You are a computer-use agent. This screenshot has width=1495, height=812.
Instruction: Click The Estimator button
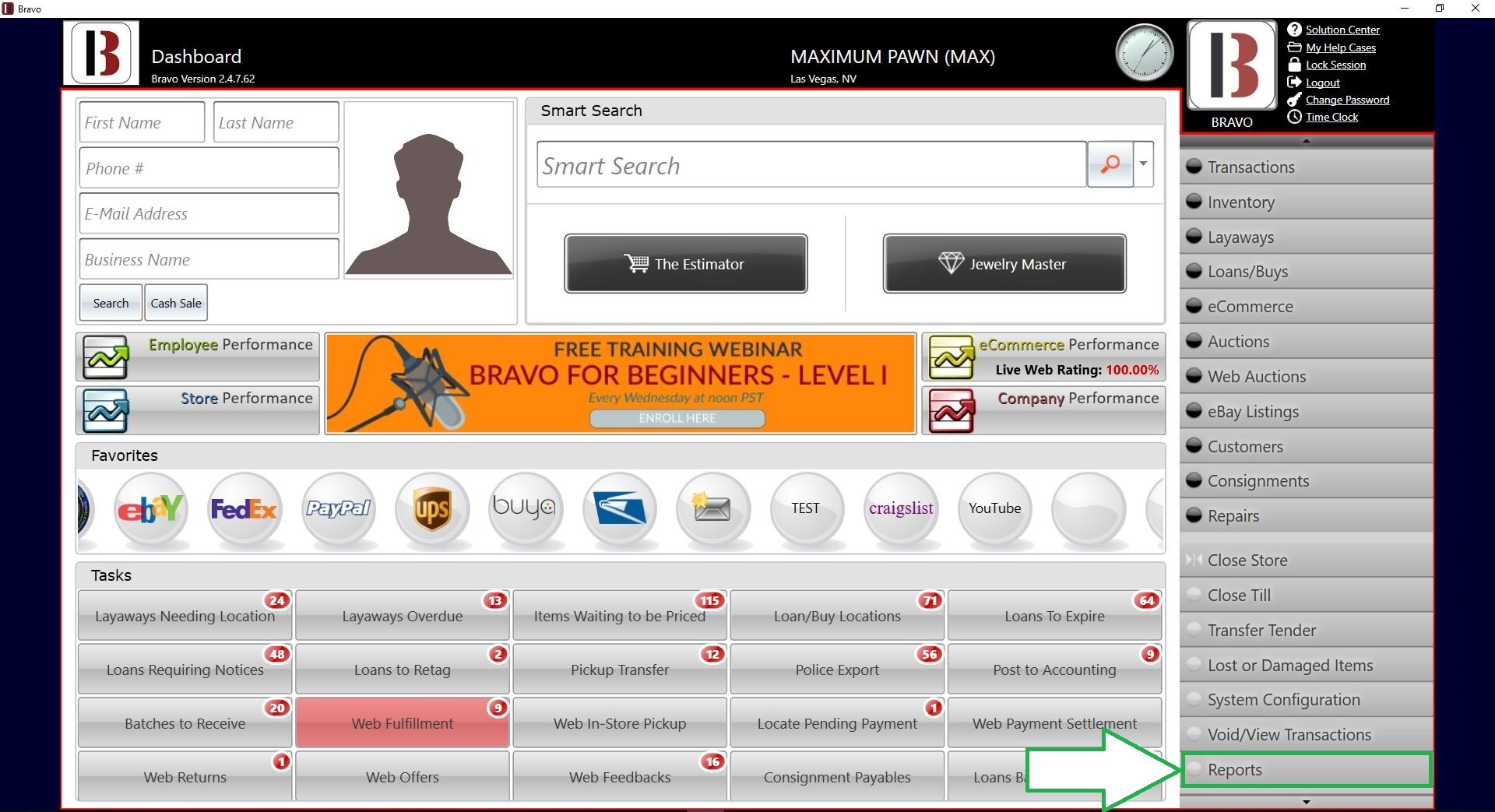pos(685,264)
